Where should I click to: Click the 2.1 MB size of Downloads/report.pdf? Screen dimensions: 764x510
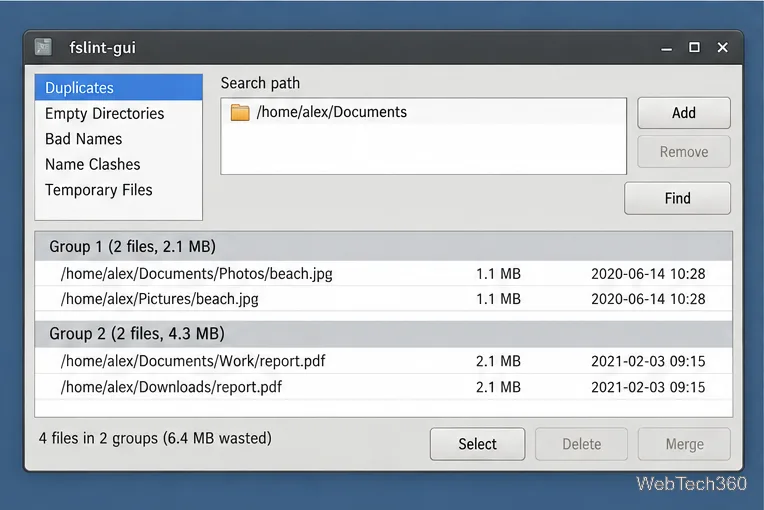[498, 387]
